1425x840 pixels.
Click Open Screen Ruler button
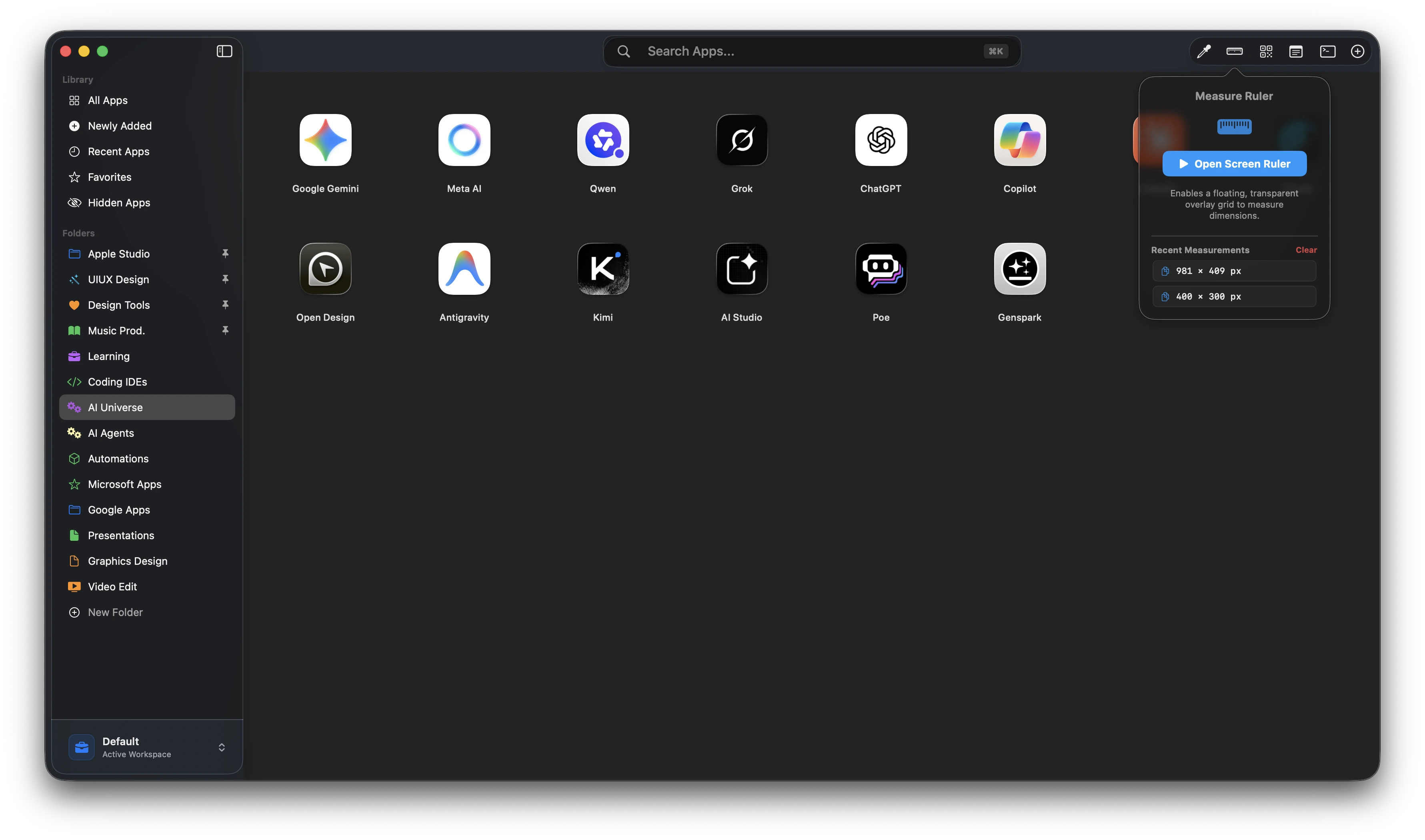click(x=1234, y=164)
